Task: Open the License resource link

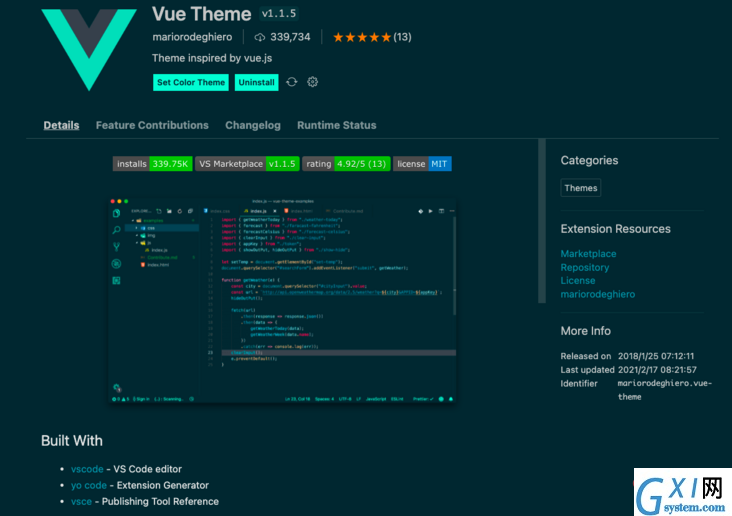Action: (x=578, y=281)
